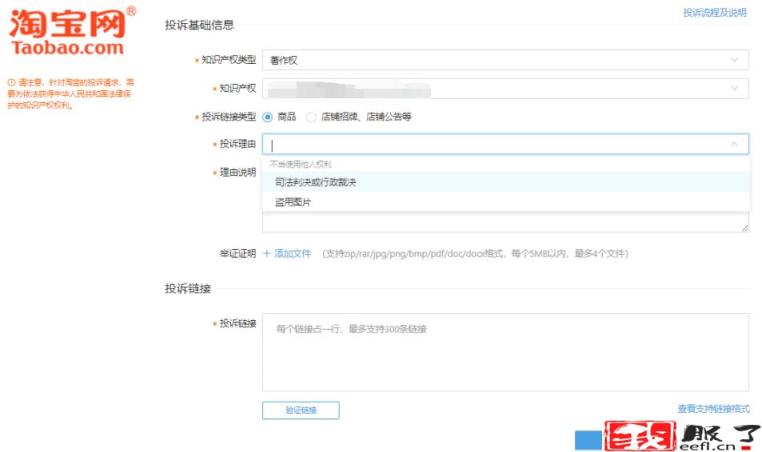The height and width of the screenshot is (452, 762).
Task: Collapse the 投诉理由 dropdown via its arrow
Action: (735, 145)
